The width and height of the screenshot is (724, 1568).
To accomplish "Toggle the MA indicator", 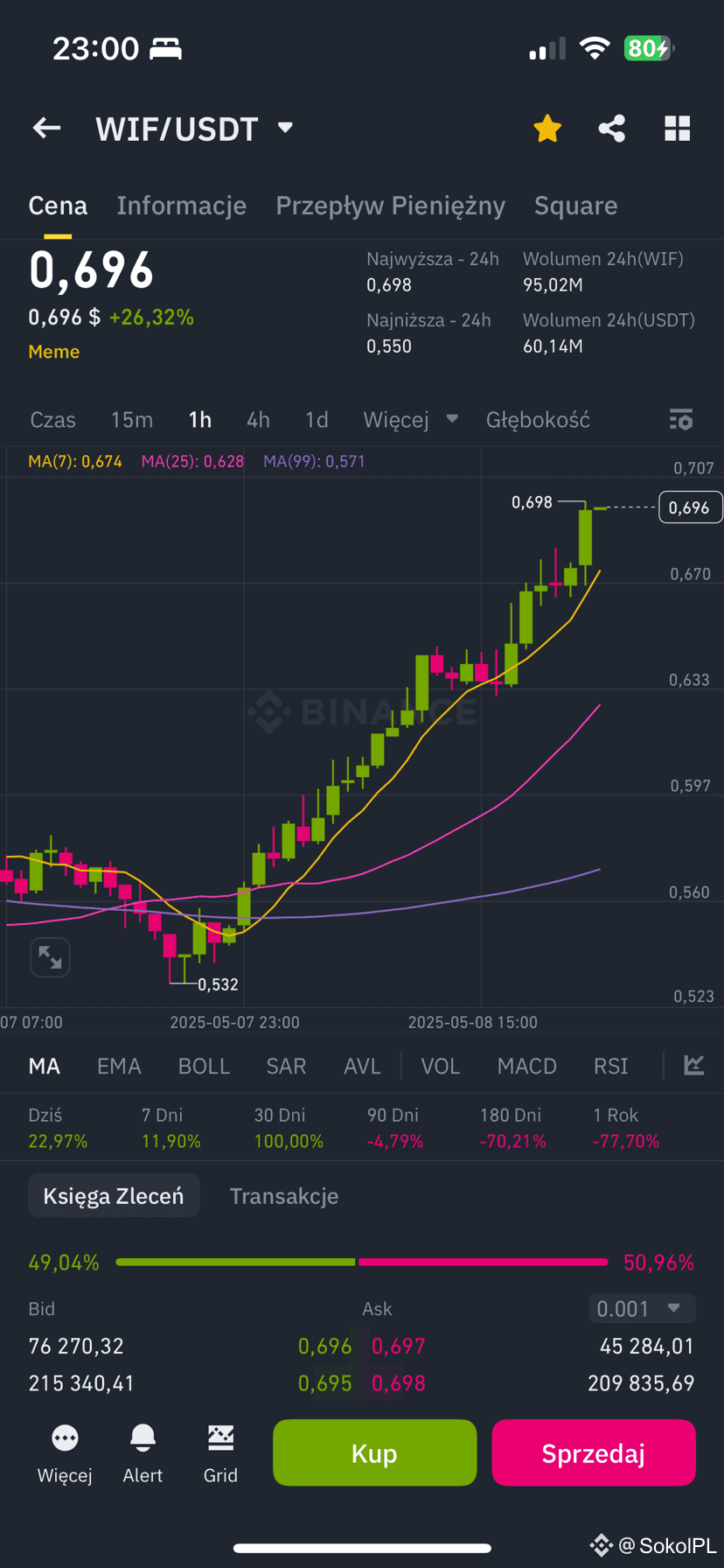I will pos(45,1066).
